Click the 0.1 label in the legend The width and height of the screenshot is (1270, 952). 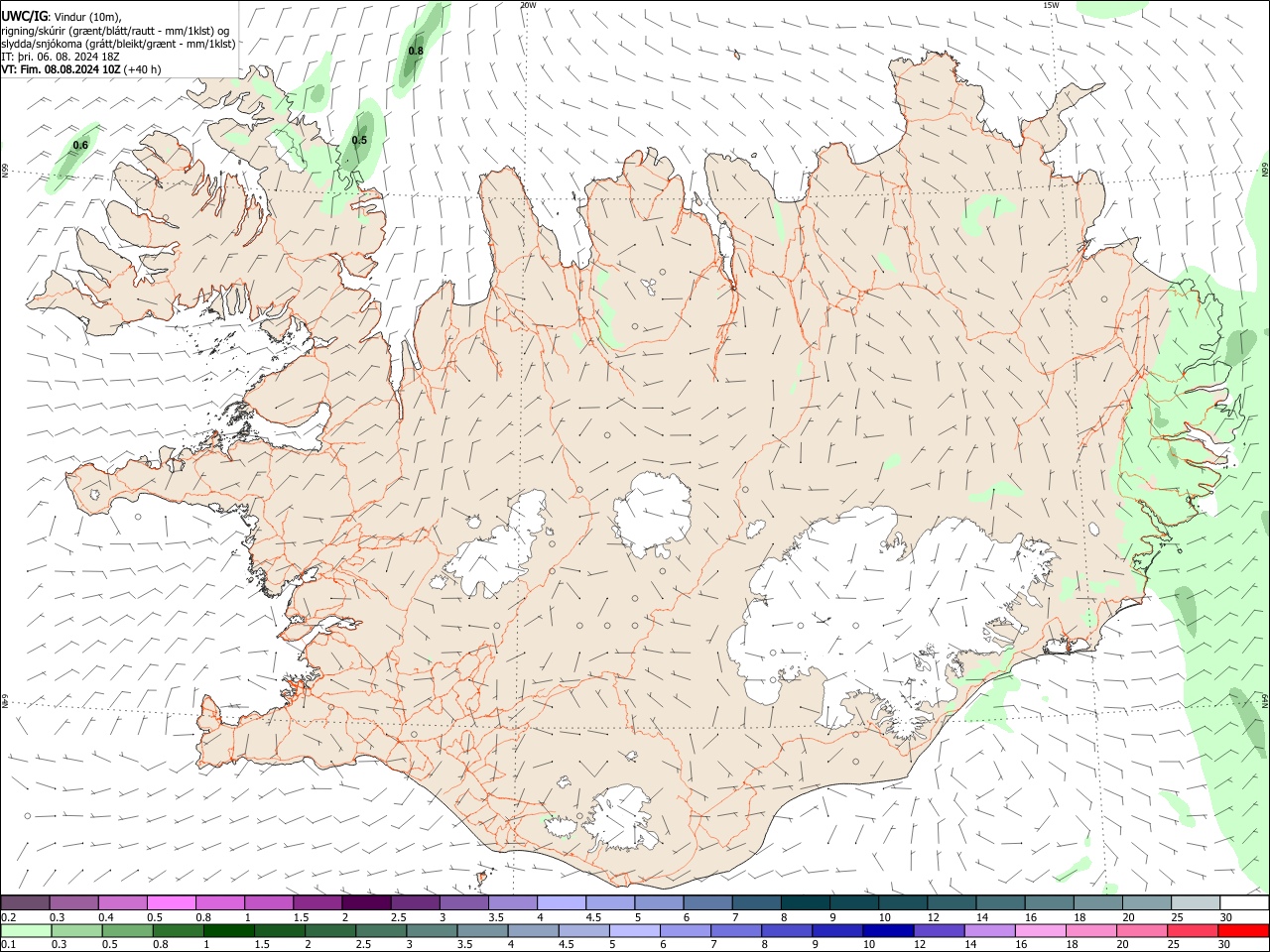pyautogui.click(x=9, y=944)
